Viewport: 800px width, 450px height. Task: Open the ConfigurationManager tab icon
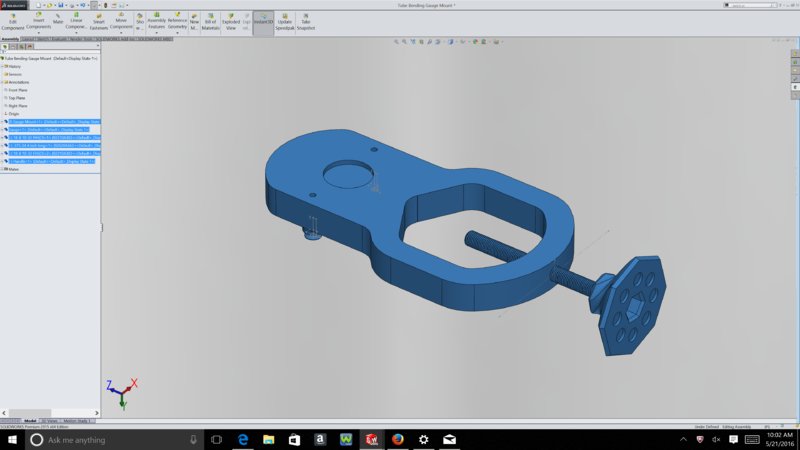coord(21,46)
